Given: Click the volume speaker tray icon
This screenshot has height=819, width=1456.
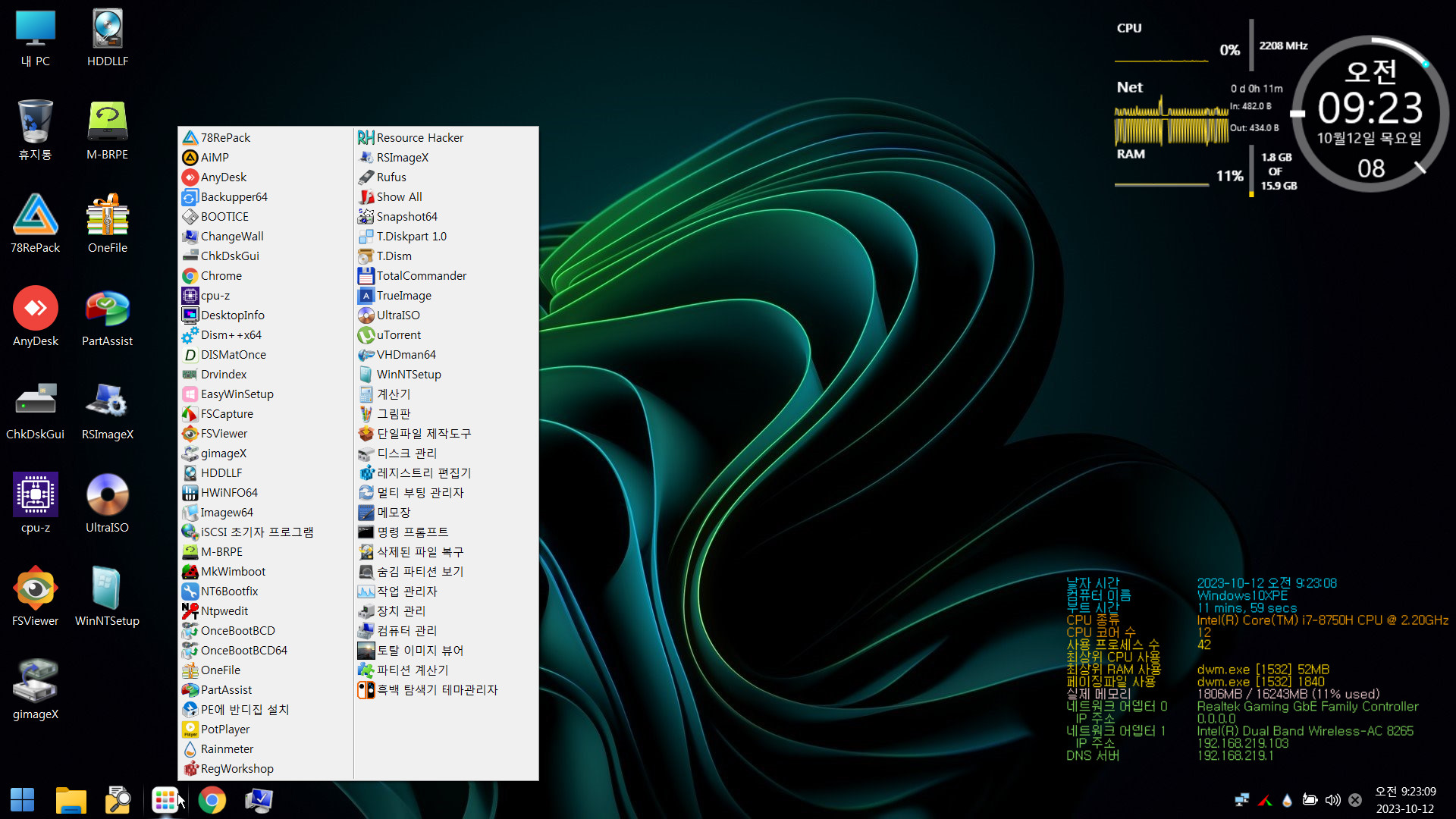Looking at the screenshot, I should [1332, 800].
